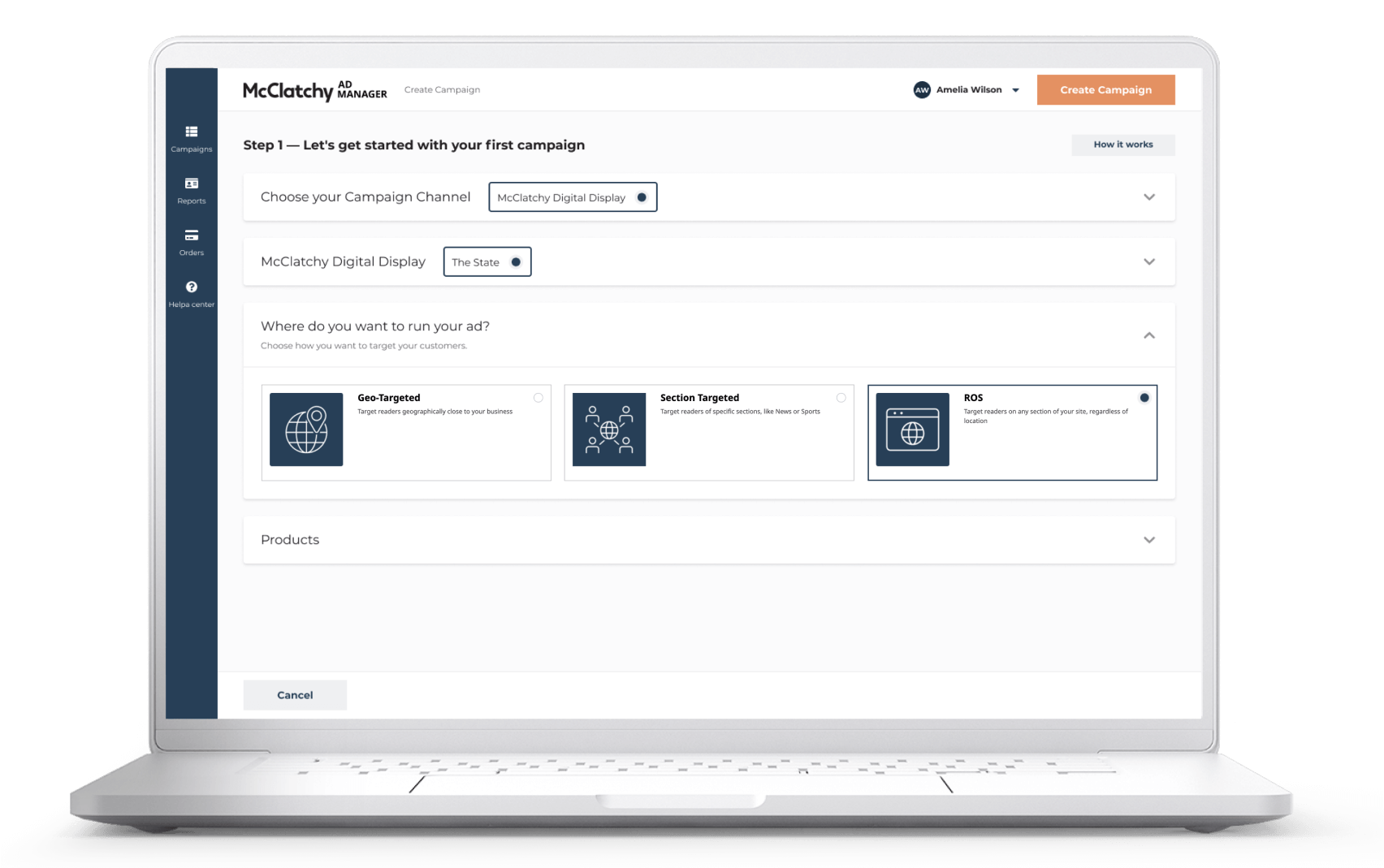Select the ROS radio button
Viewport: 1384px width, 868px height.
[1144, 398]
